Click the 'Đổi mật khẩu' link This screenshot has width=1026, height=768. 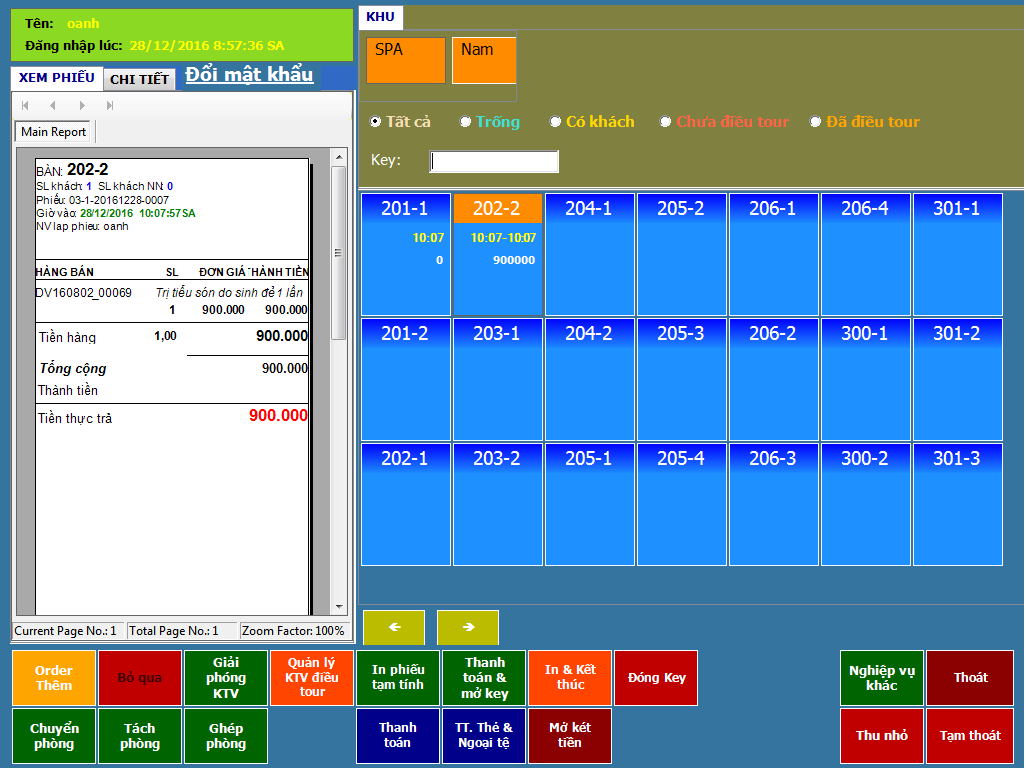249,75
